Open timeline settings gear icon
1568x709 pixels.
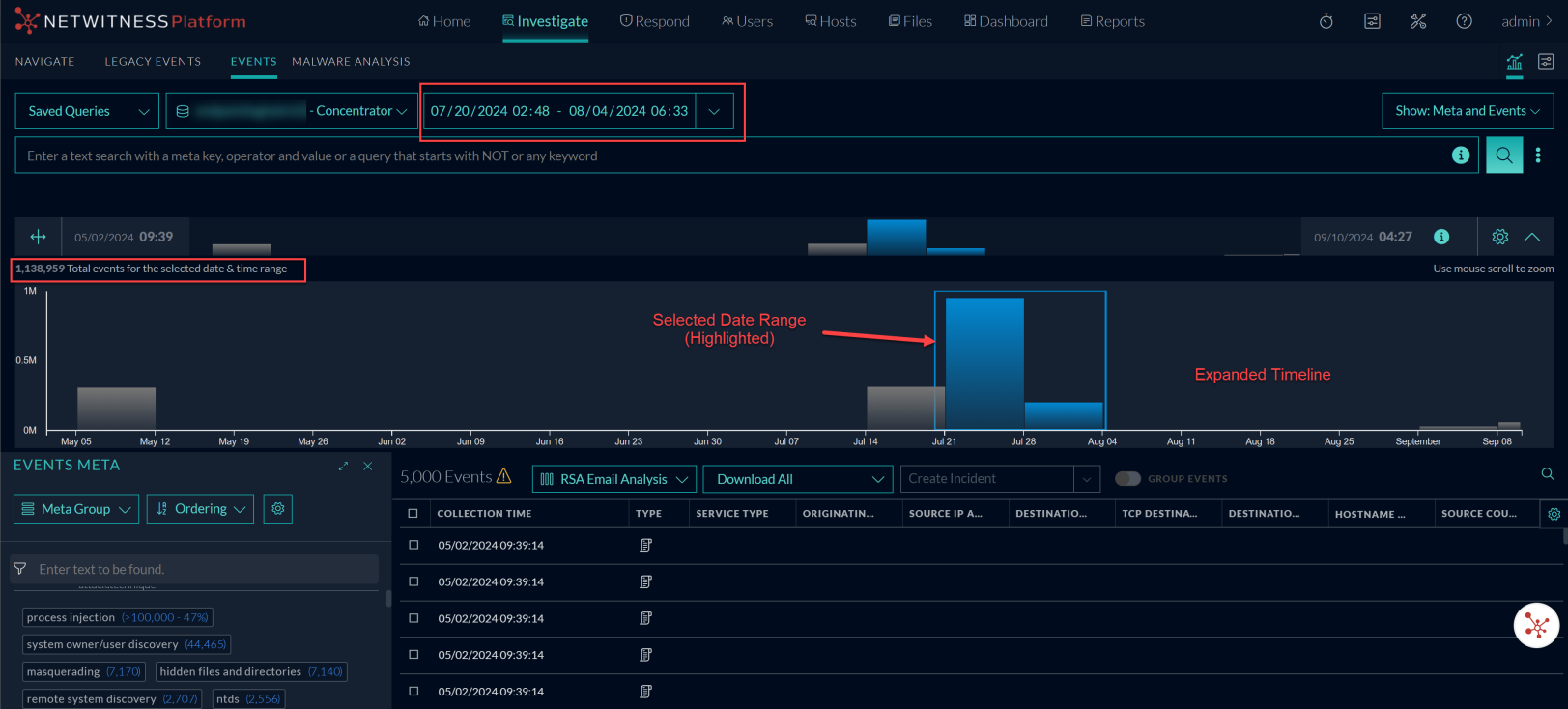pos(1499,237)
